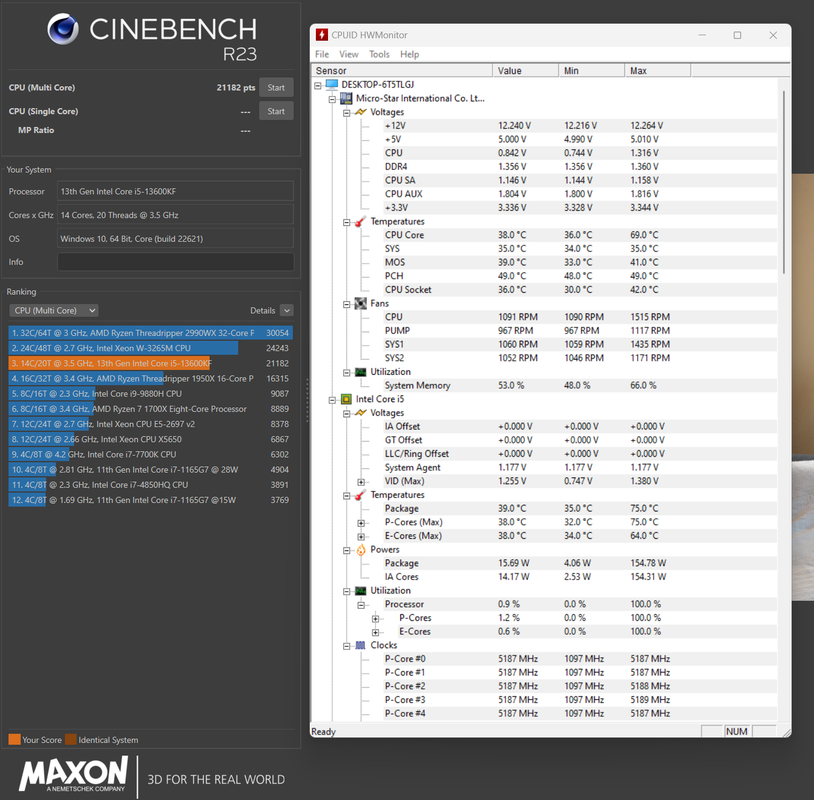Select the Intel Xeon W-3265M ranking row
Viewport: 814px width, 800px height.
(x=151, y=348)
